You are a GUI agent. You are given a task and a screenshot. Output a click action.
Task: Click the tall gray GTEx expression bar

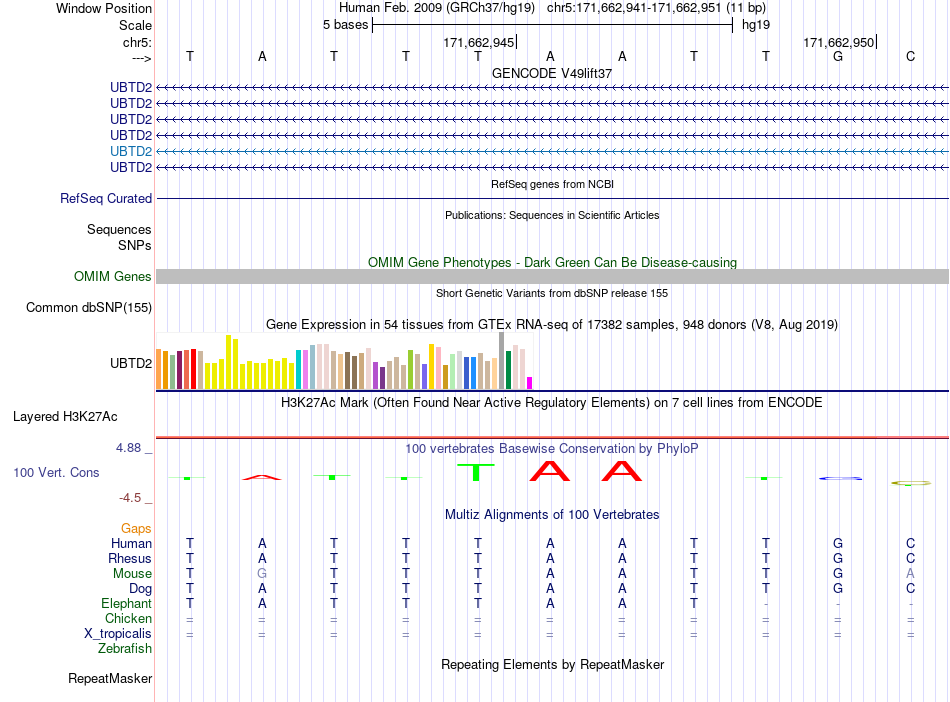pos(502,360)
